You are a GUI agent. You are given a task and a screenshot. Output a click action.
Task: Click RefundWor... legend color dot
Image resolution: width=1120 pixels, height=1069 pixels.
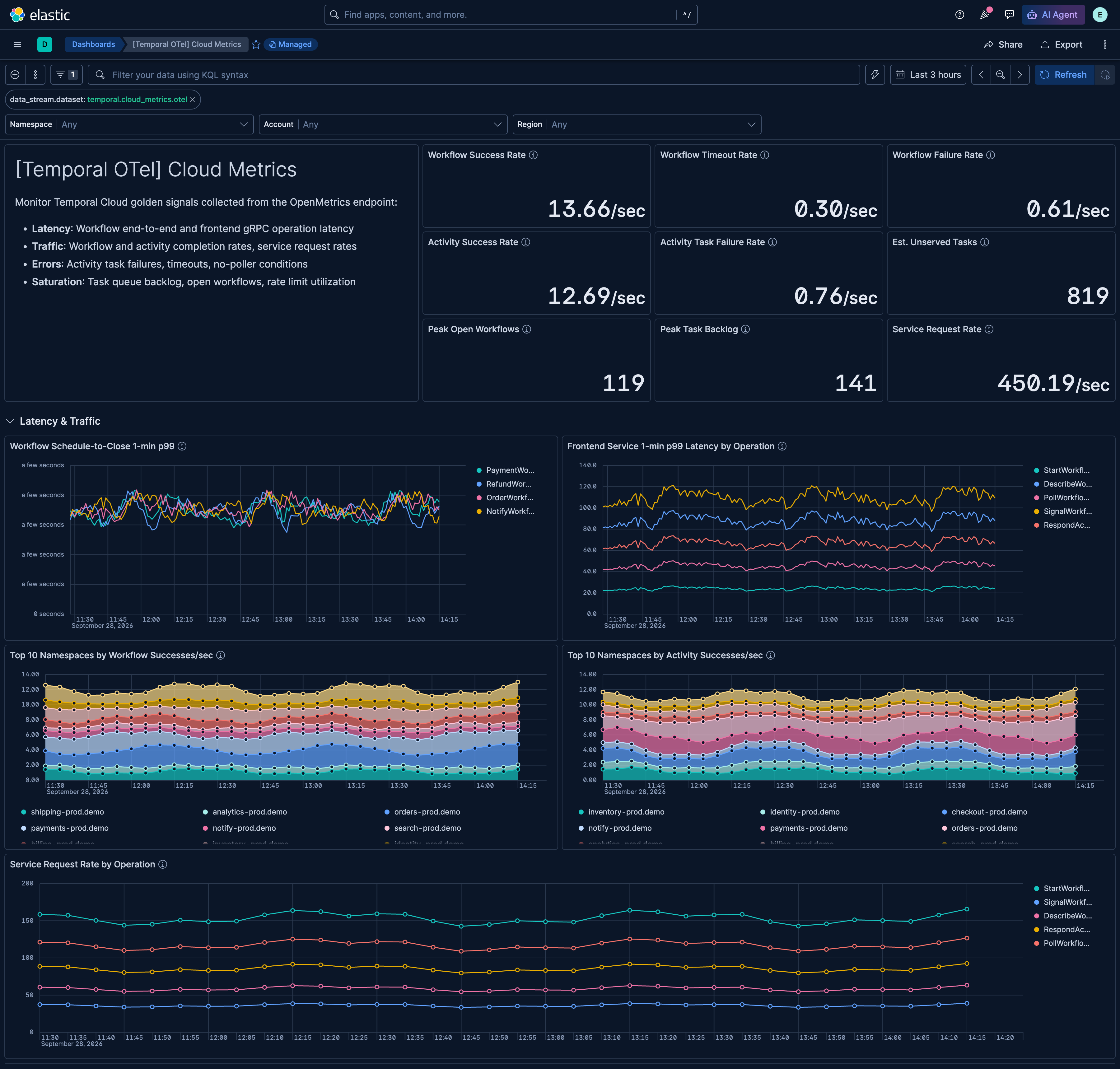(x=479, y=484)
